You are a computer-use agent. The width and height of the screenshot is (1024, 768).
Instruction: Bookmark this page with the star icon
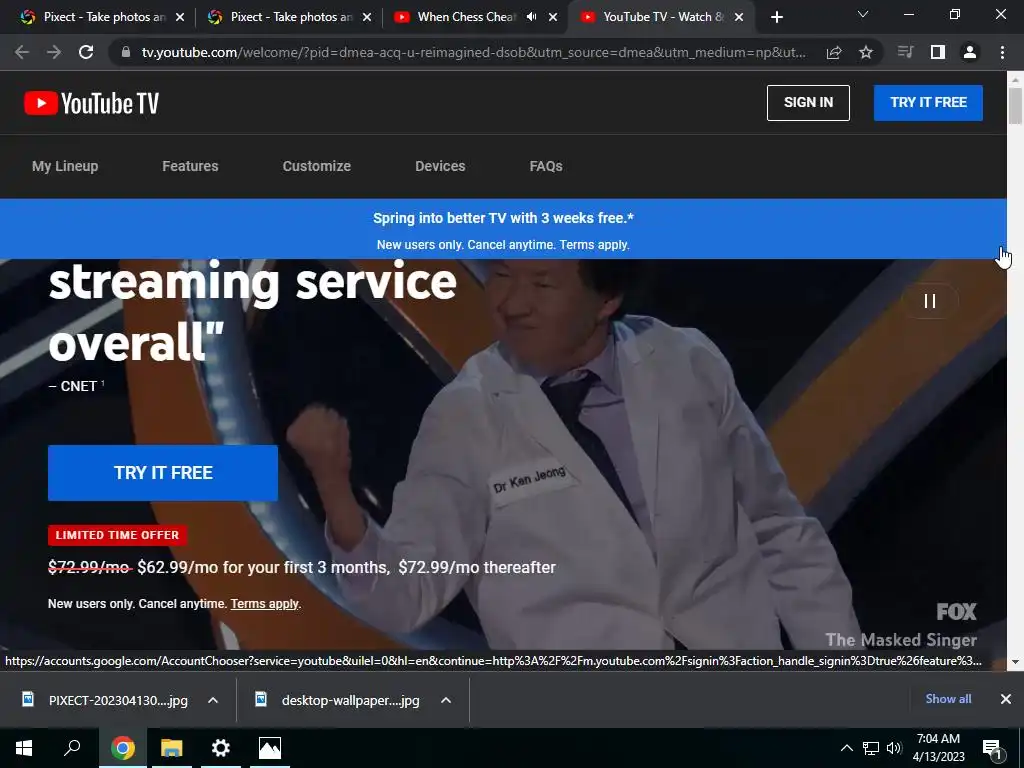866,52
